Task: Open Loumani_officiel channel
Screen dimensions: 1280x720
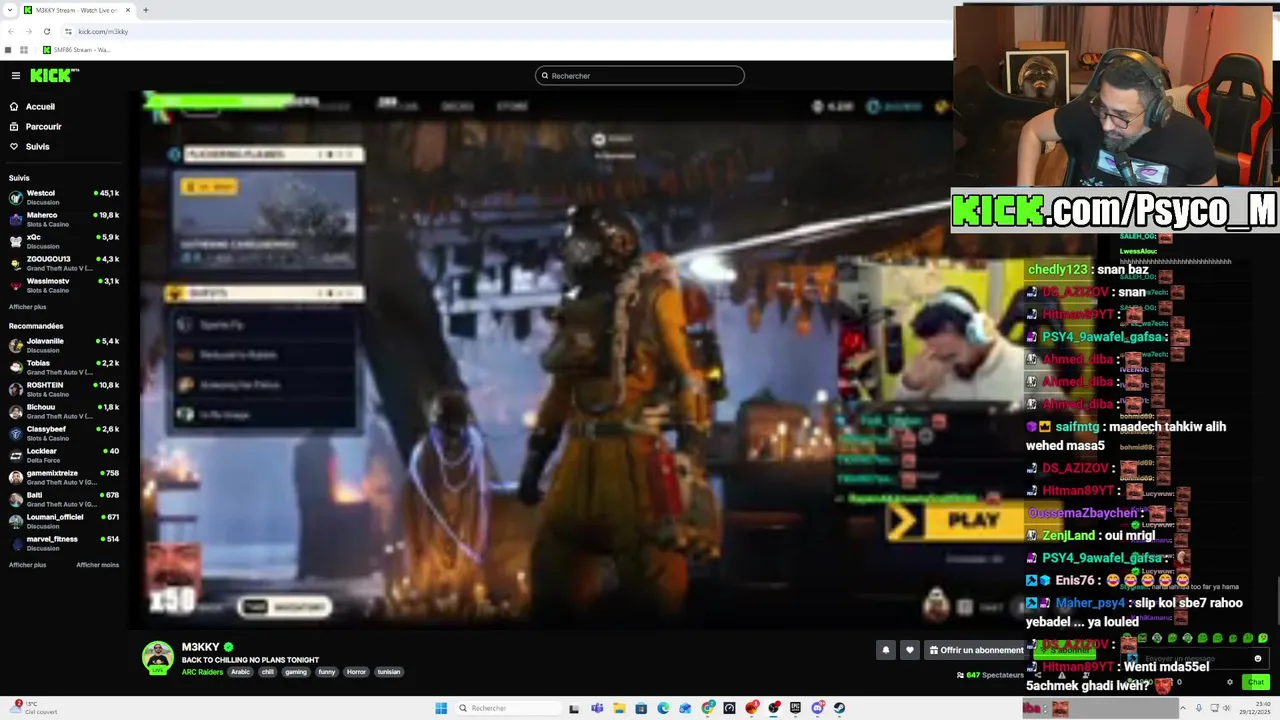Action: coord(64,520)
